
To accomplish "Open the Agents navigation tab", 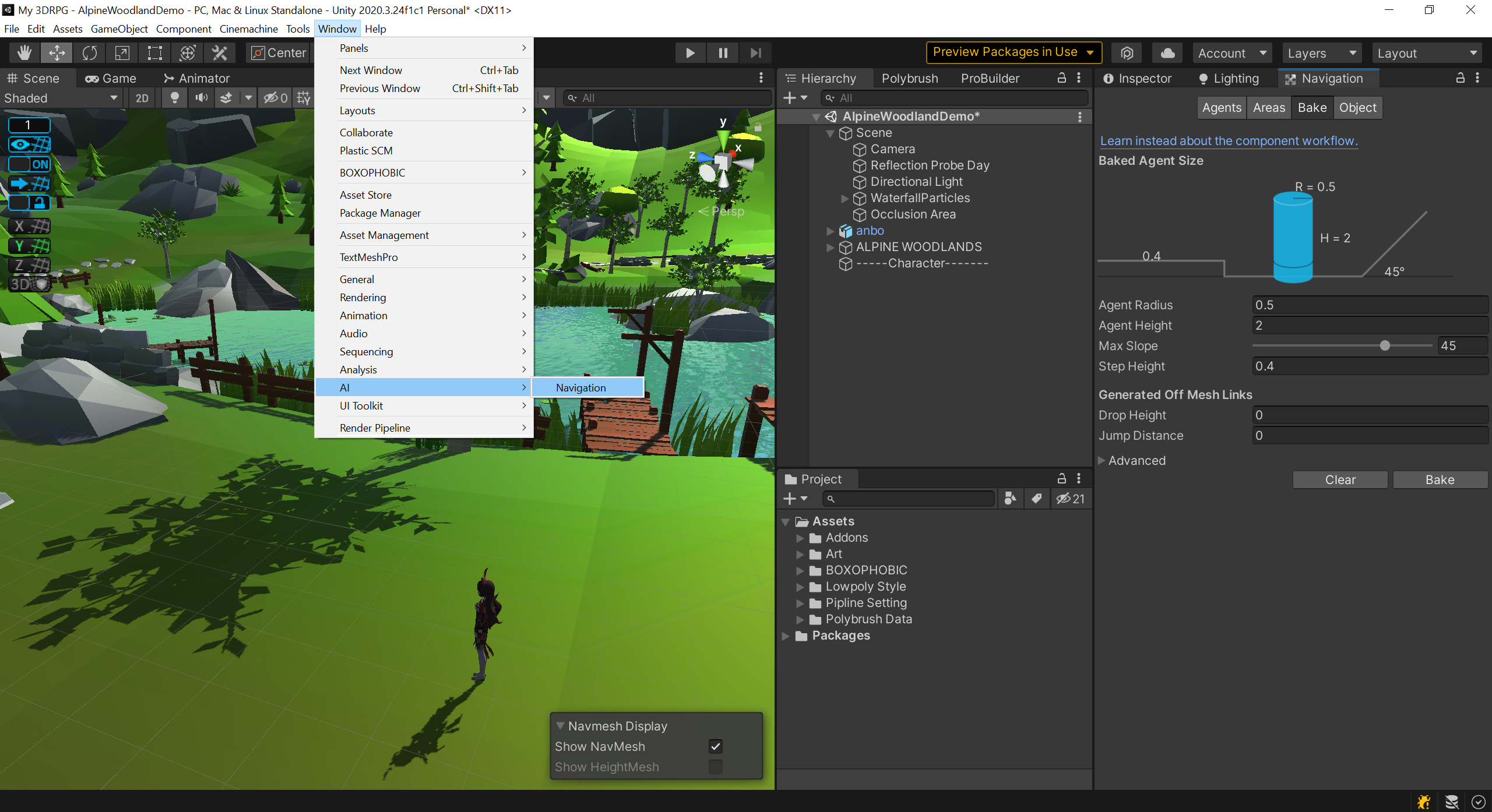I will (x=1222, y=107).
